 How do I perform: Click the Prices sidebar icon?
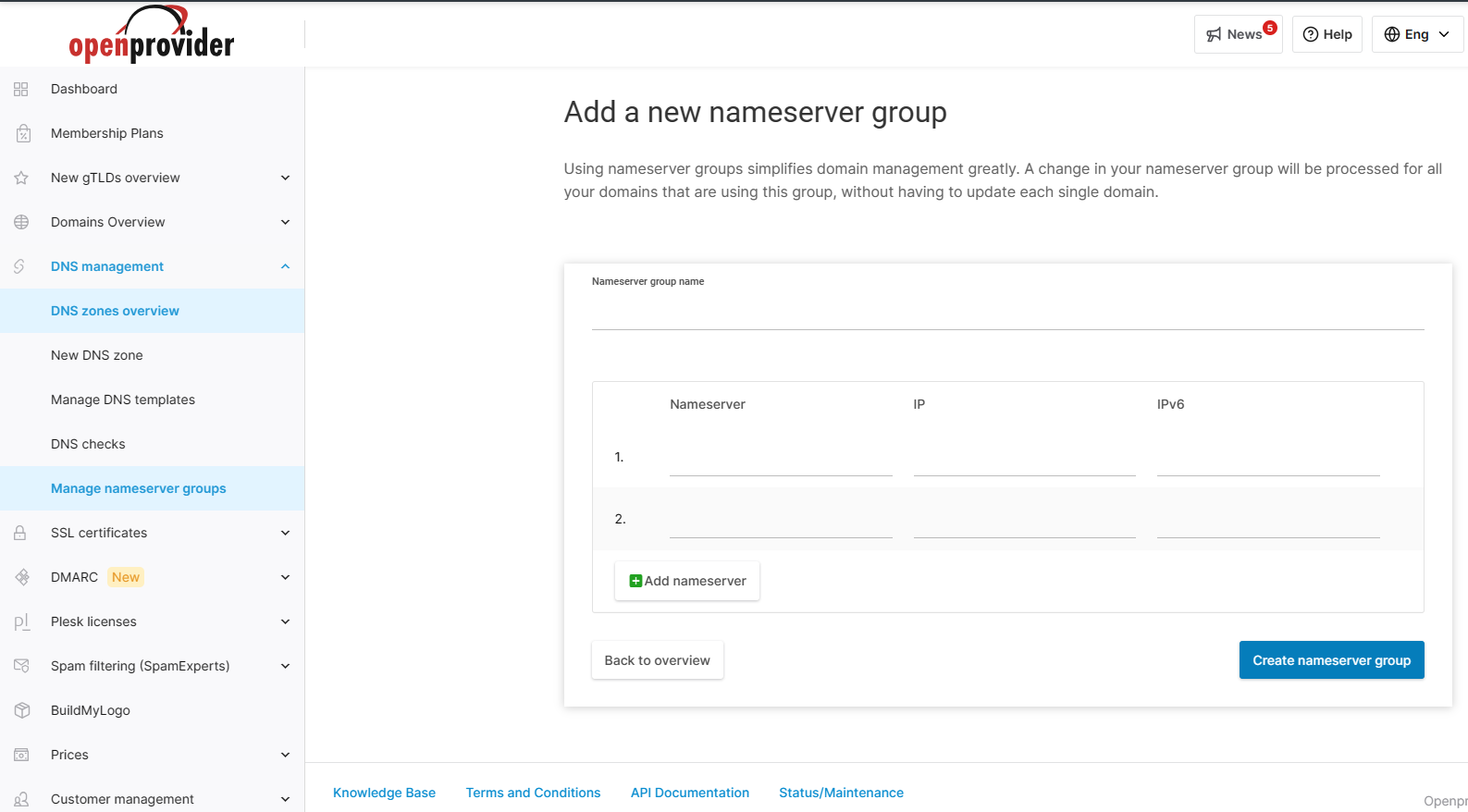[x=21, y=755]
